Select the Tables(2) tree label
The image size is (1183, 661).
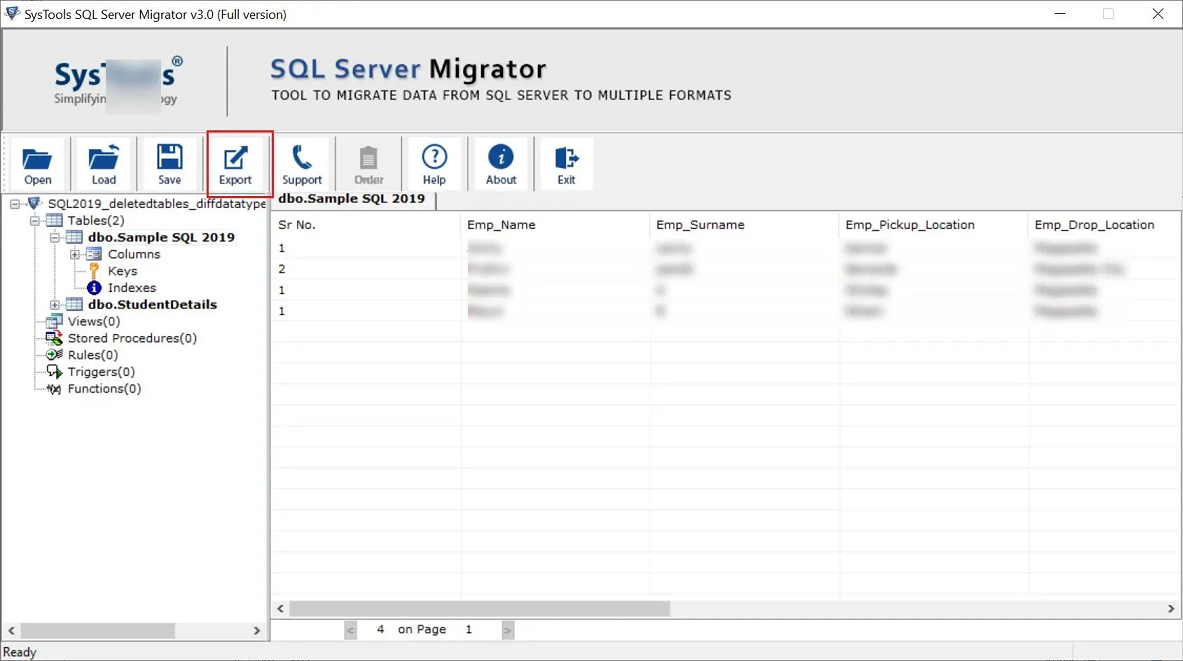(96, 220)
